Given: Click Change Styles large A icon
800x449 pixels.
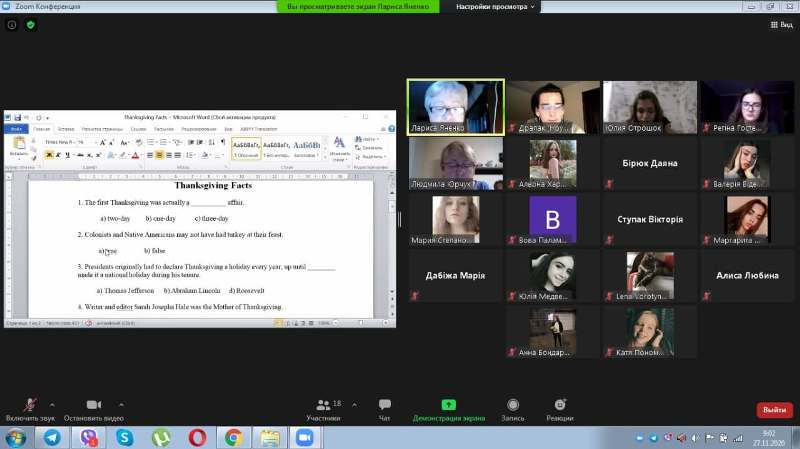Looking at the screenshot, I should pyautogui.click(x=339, y=142).
